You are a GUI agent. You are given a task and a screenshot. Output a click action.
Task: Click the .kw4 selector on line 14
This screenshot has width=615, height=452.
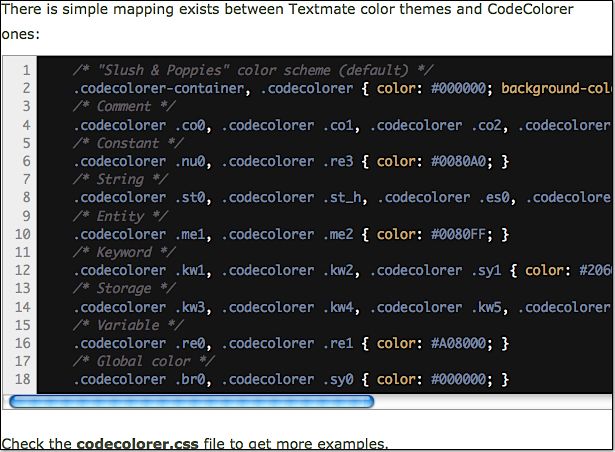(338, 307)
